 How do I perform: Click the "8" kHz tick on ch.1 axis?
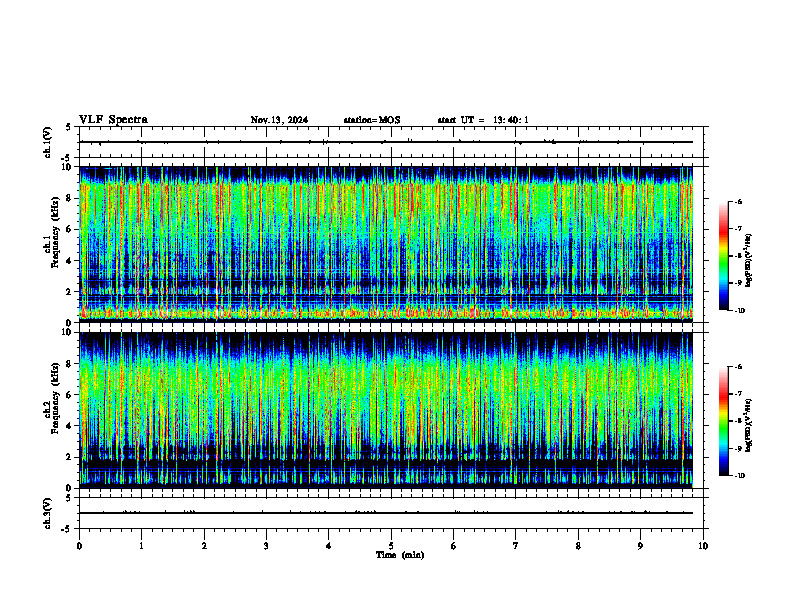[71, 198]
